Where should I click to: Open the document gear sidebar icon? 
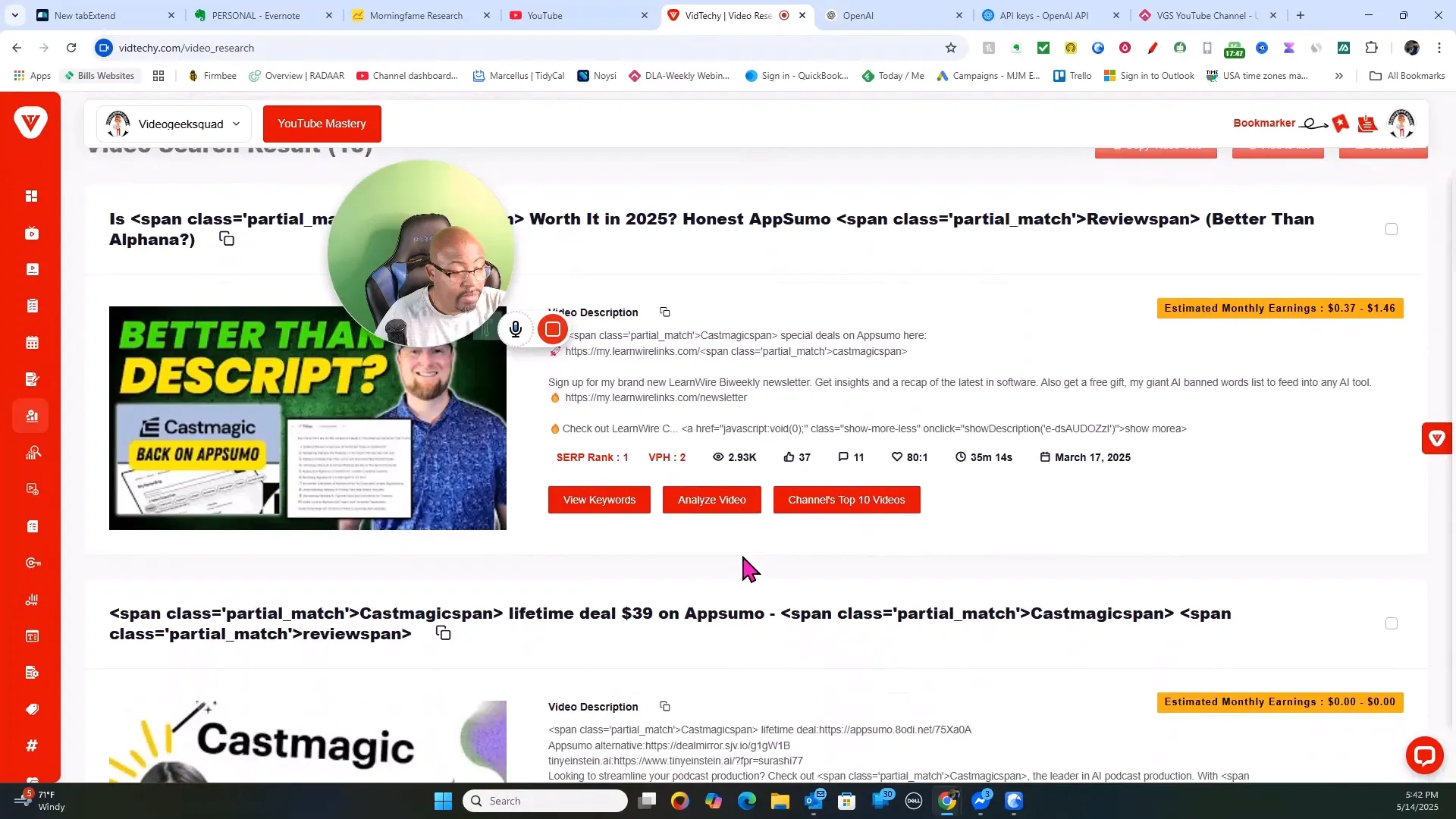click(32, 673)
